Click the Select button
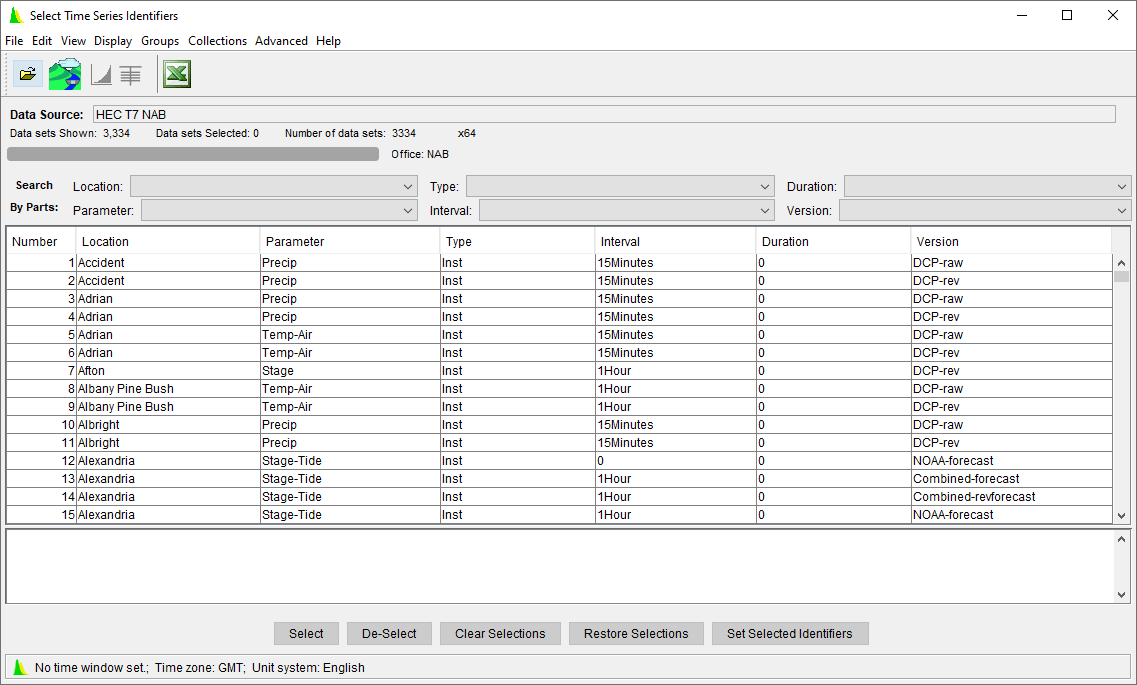The width and height of the screenshot is (1137, 685). point(306,634)
